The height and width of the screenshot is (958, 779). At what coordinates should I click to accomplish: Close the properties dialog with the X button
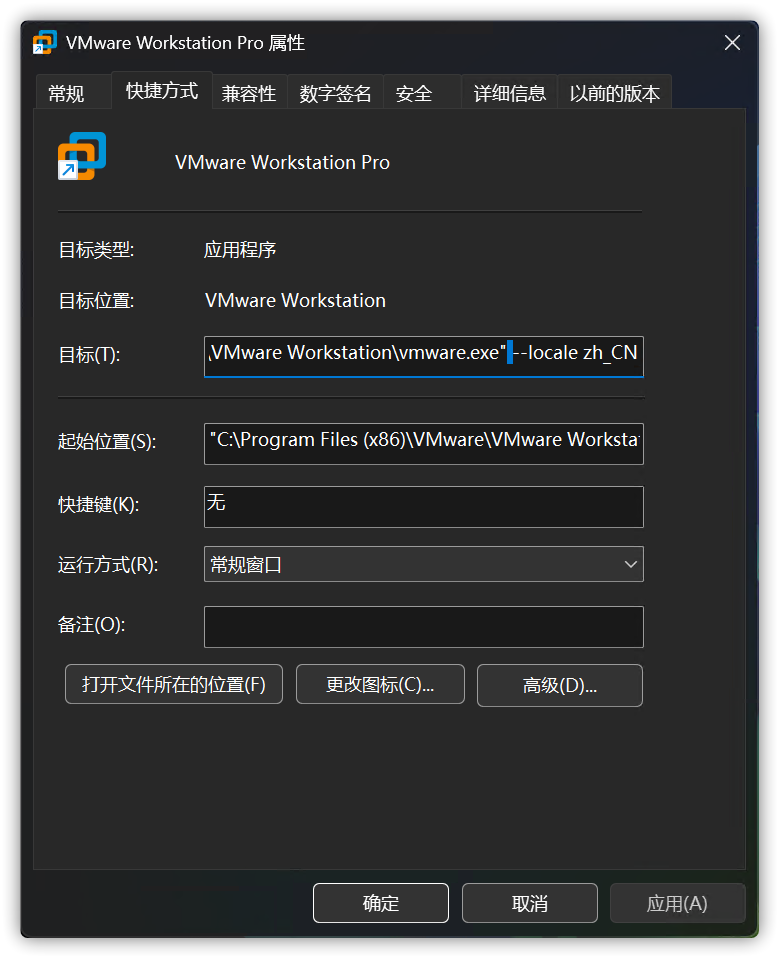732,43
